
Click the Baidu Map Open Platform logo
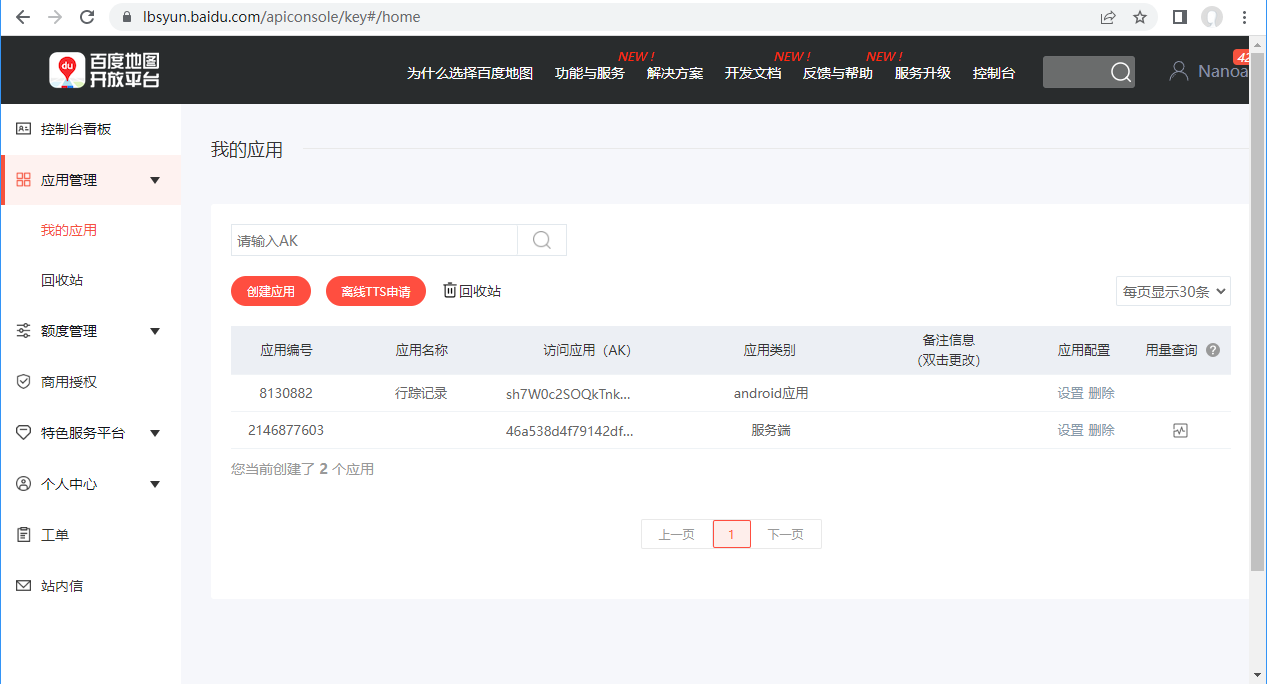point(104,70)
